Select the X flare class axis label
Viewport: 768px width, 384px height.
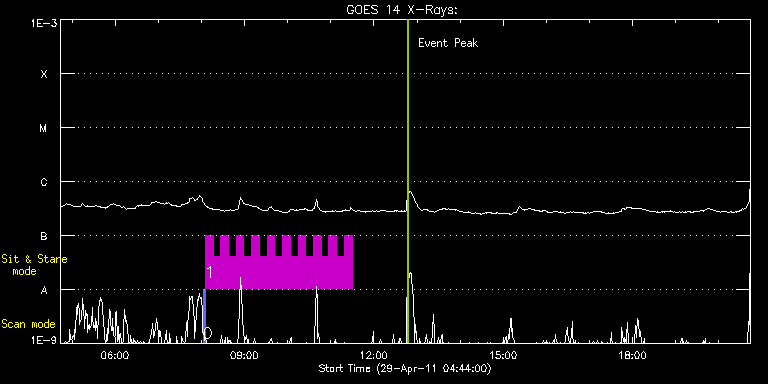pyautogui.click(x=44, y=74)
